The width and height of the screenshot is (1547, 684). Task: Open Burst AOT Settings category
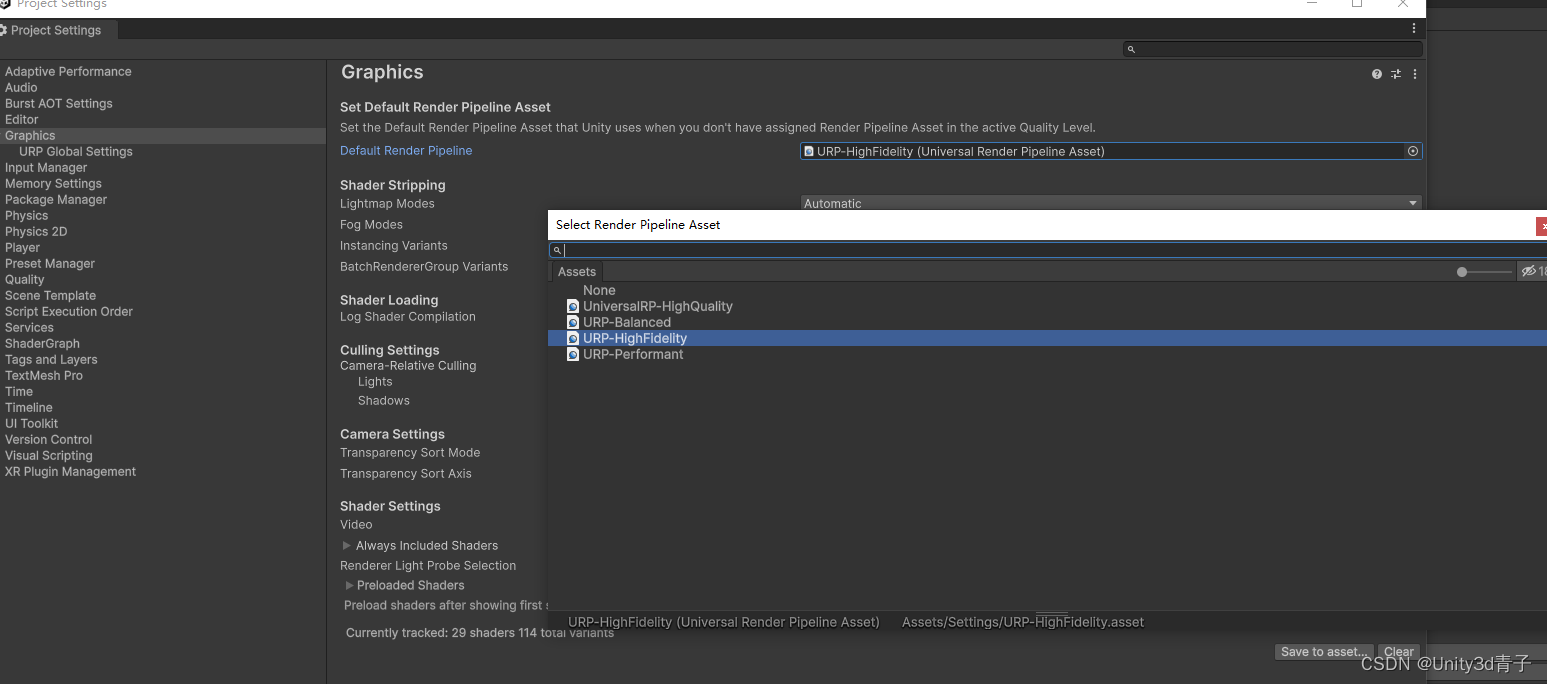[x=59, y=103]
